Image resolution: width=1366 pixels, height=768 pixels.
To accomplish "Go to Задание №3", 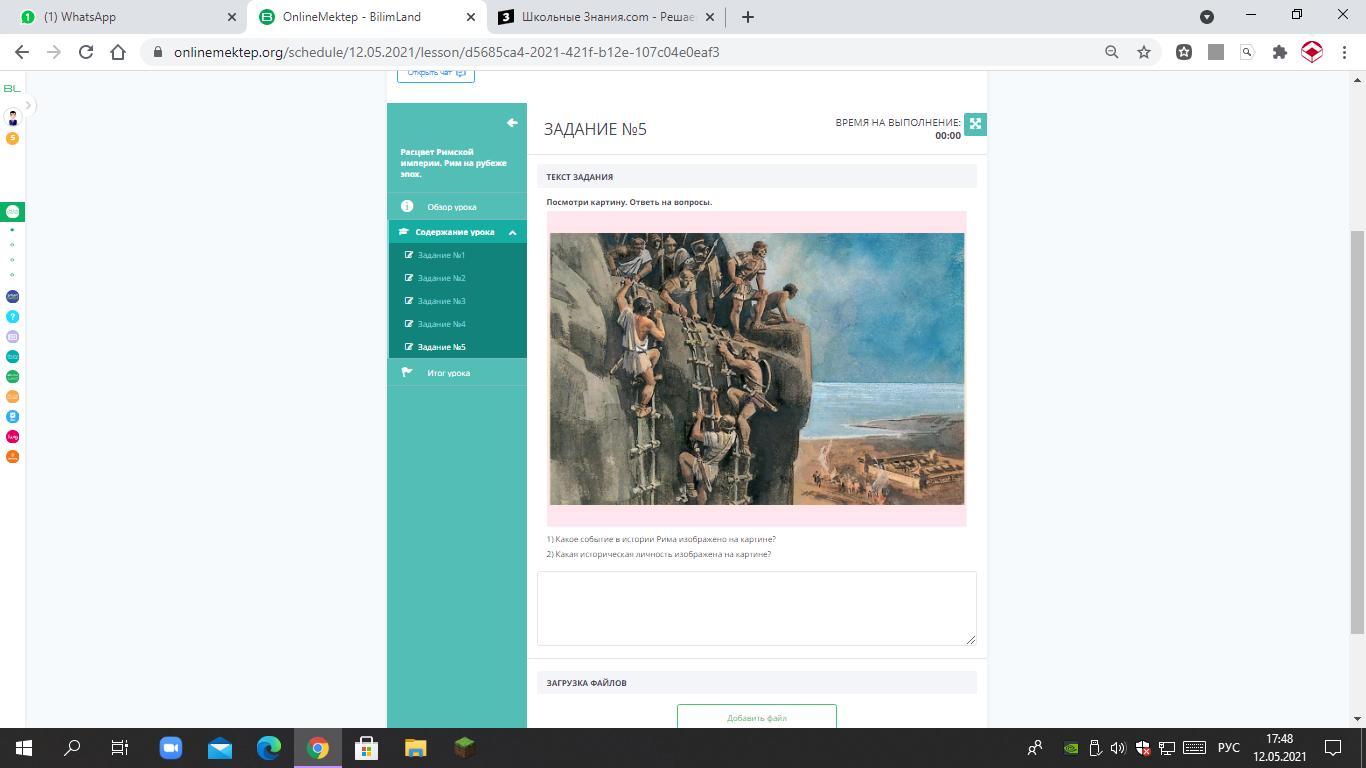I will click(x=441, y=301).
